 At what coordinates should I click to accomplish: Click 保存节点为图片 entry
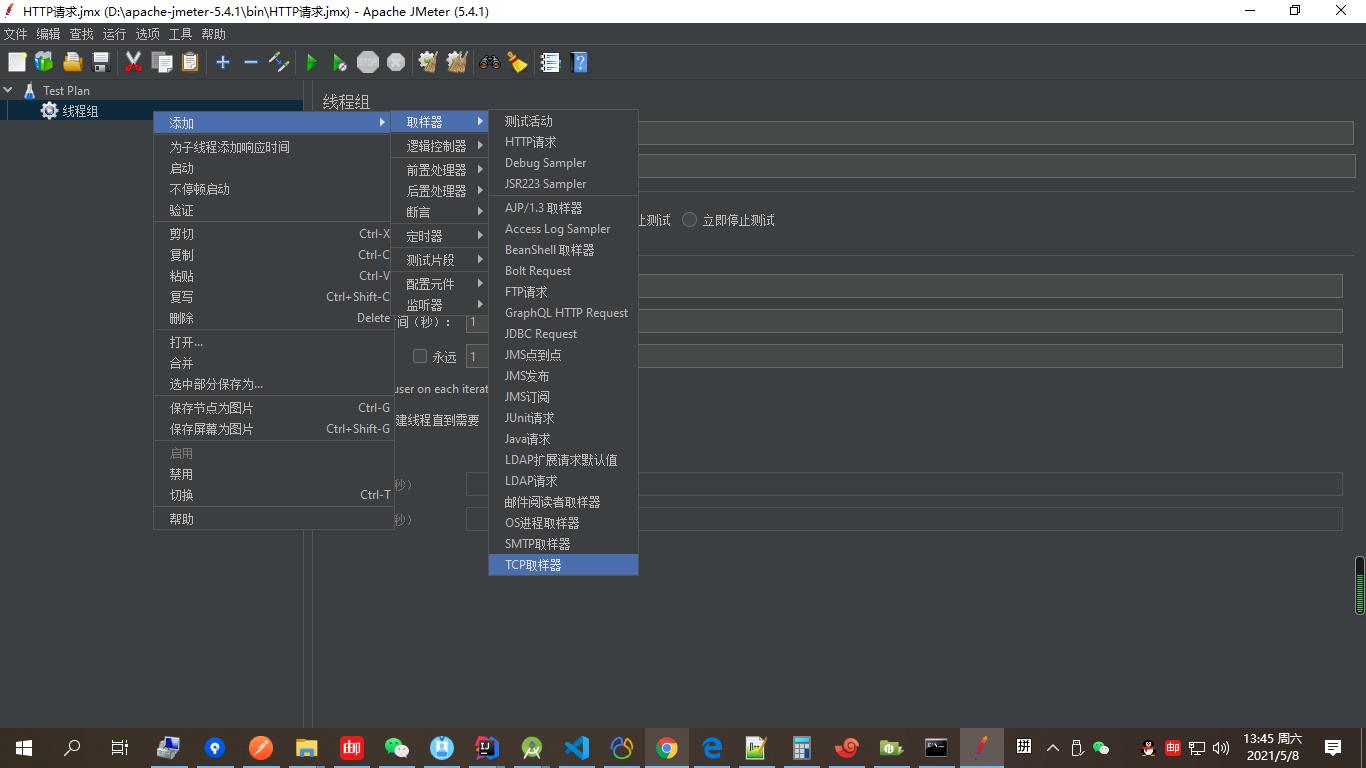click(274, 408)
